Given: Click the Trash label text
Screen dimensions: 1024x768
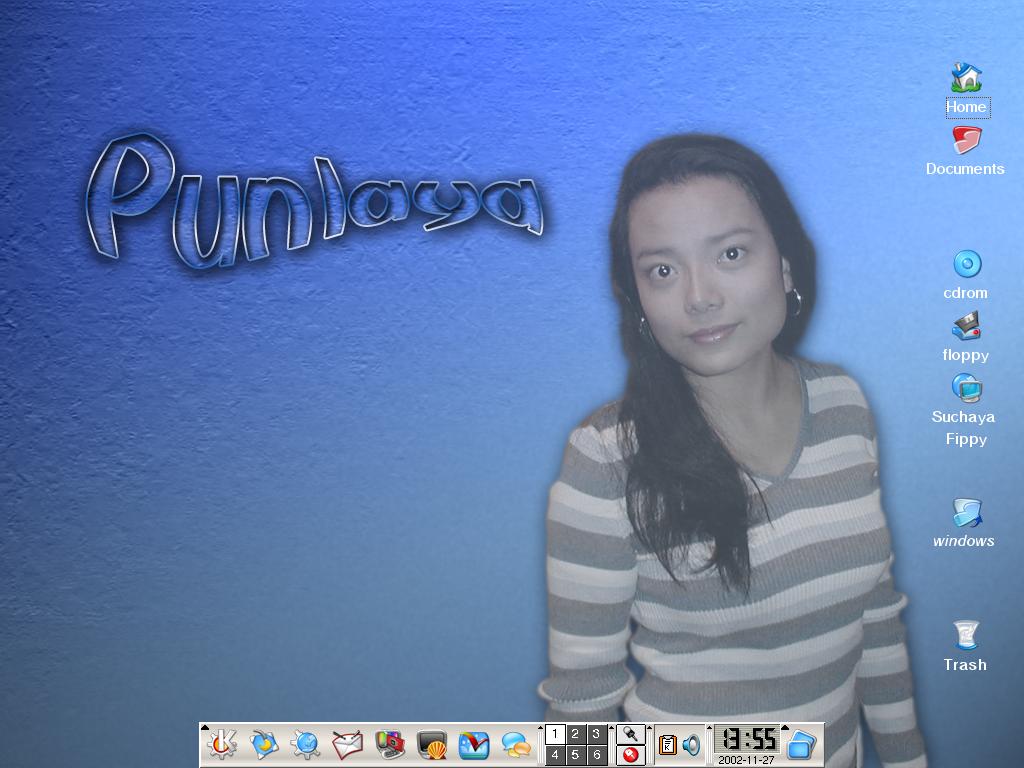Looking at the screenshot, I should pos(965,665).
